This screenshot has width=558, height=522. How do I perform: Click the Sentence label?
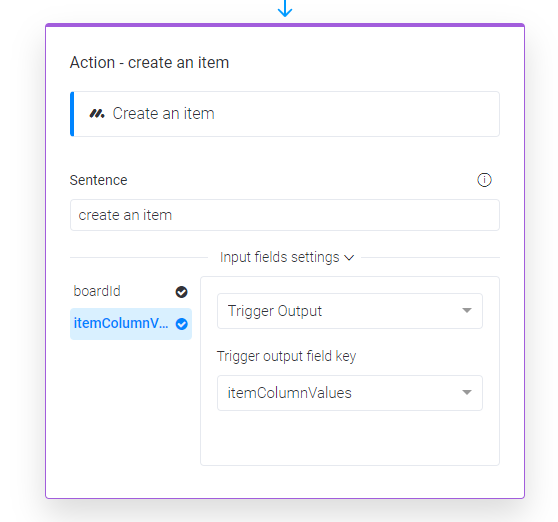[98, 180]
